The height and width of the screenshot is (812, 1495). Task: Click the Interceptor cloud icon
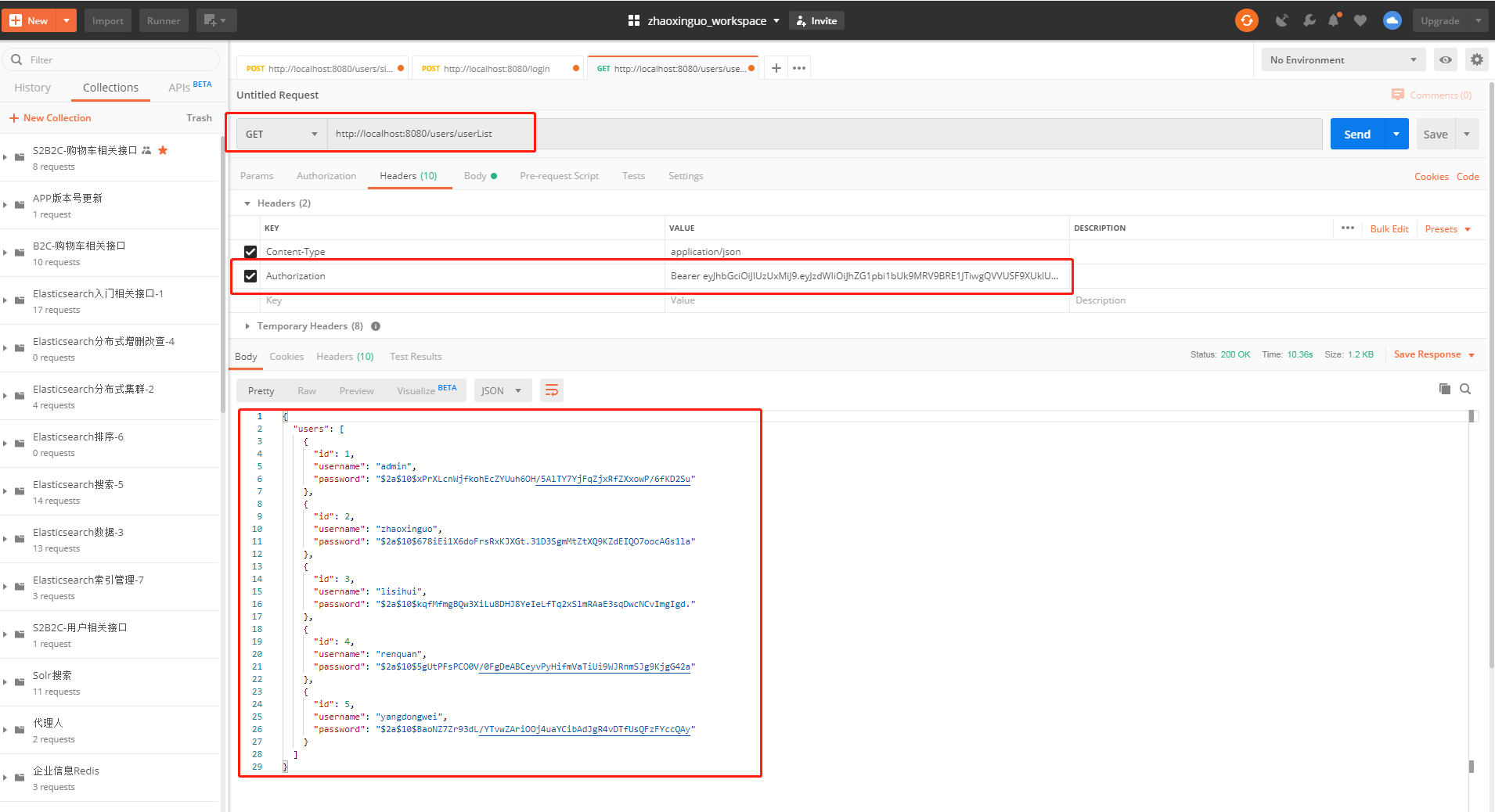click(x=1392, y=20)
